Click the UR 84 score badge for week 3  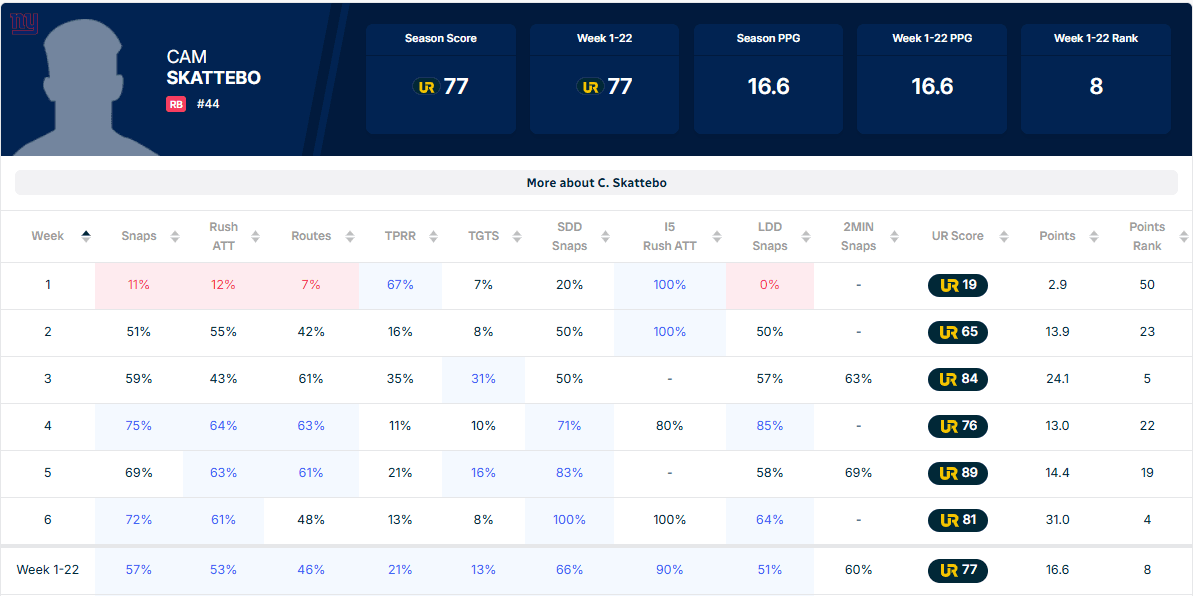[x=957, y=379]
